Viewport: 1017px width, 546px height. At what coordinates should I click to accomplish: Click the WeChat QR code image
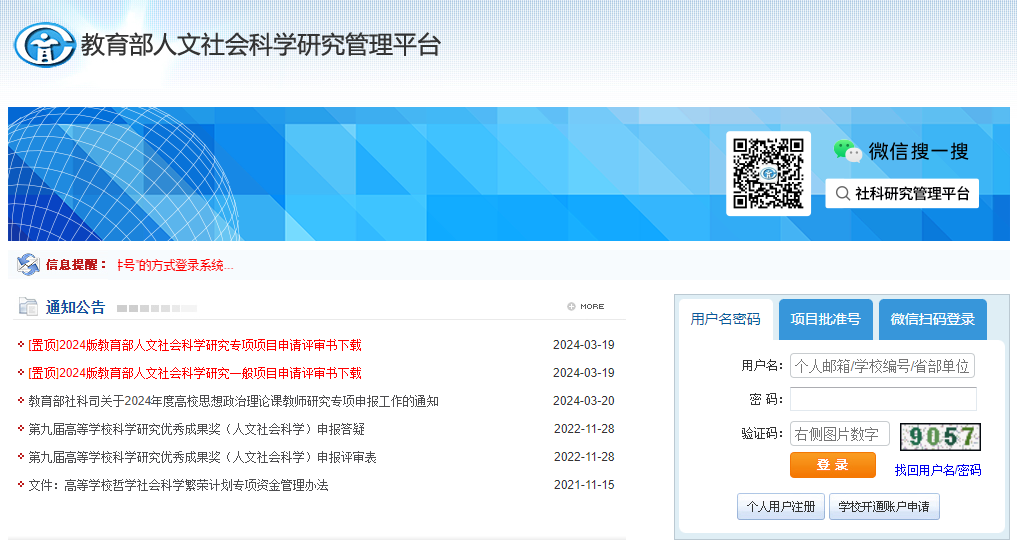768,173
